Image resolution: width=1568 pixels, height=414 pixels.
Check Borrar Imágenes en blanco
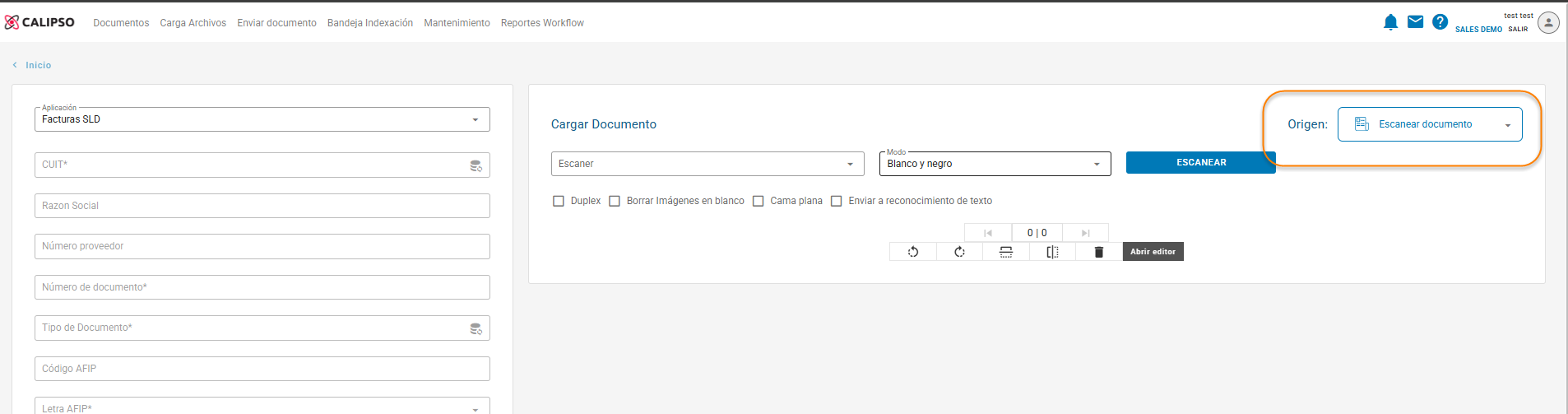[x=615, y=201]
